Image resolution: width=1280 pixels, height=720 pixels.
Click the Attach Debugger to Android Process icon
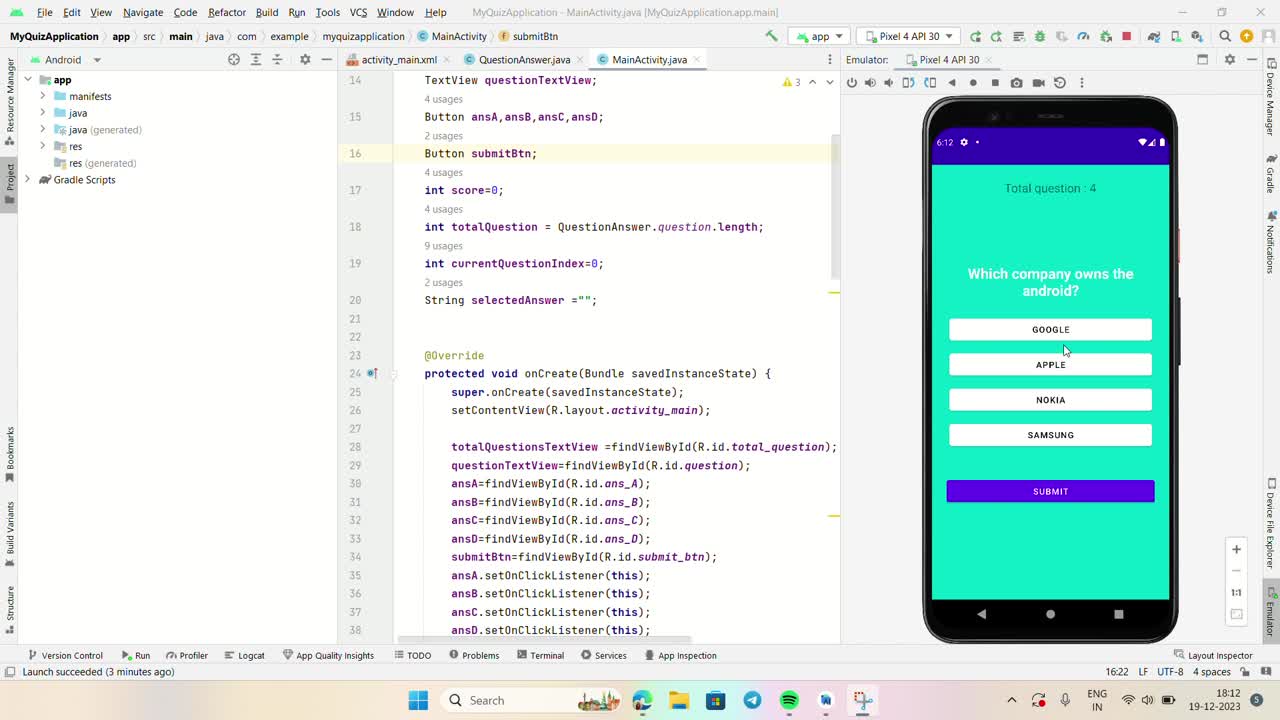click(1105, 36)
